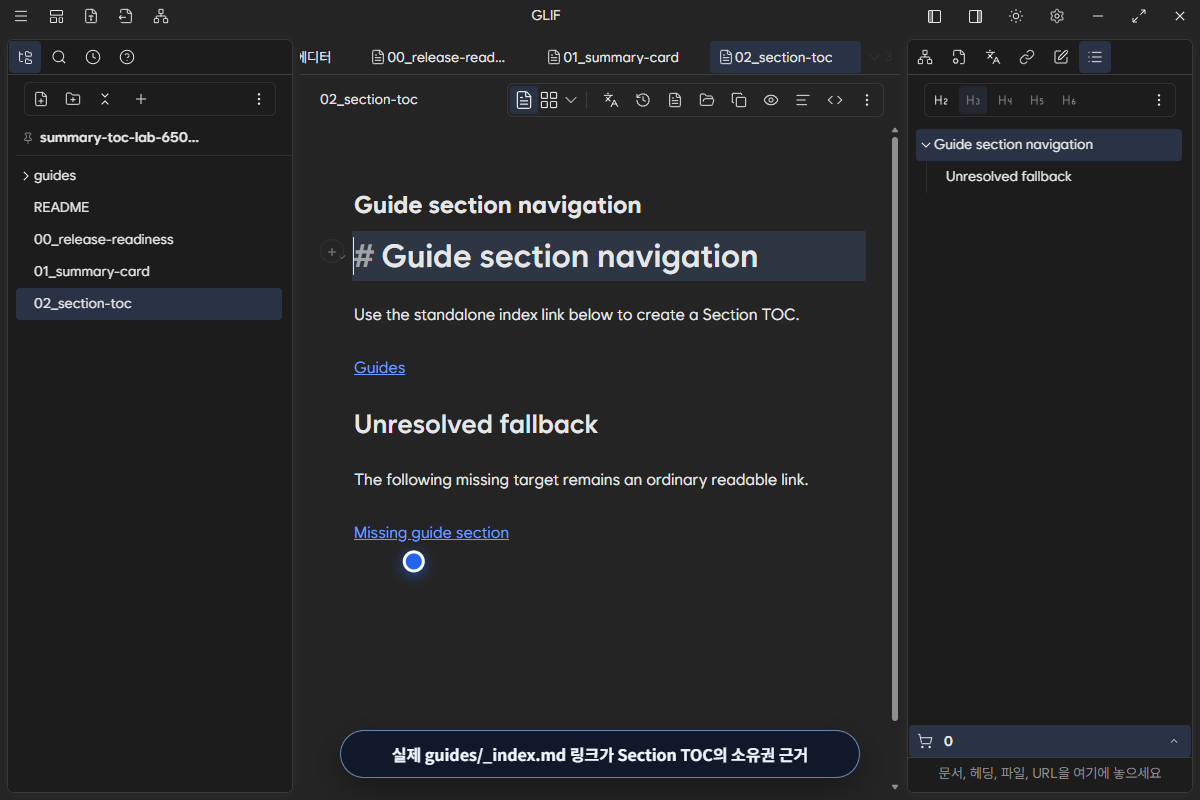Open the help question-mark icon
1200x800 pixels.
pos(127,57)
